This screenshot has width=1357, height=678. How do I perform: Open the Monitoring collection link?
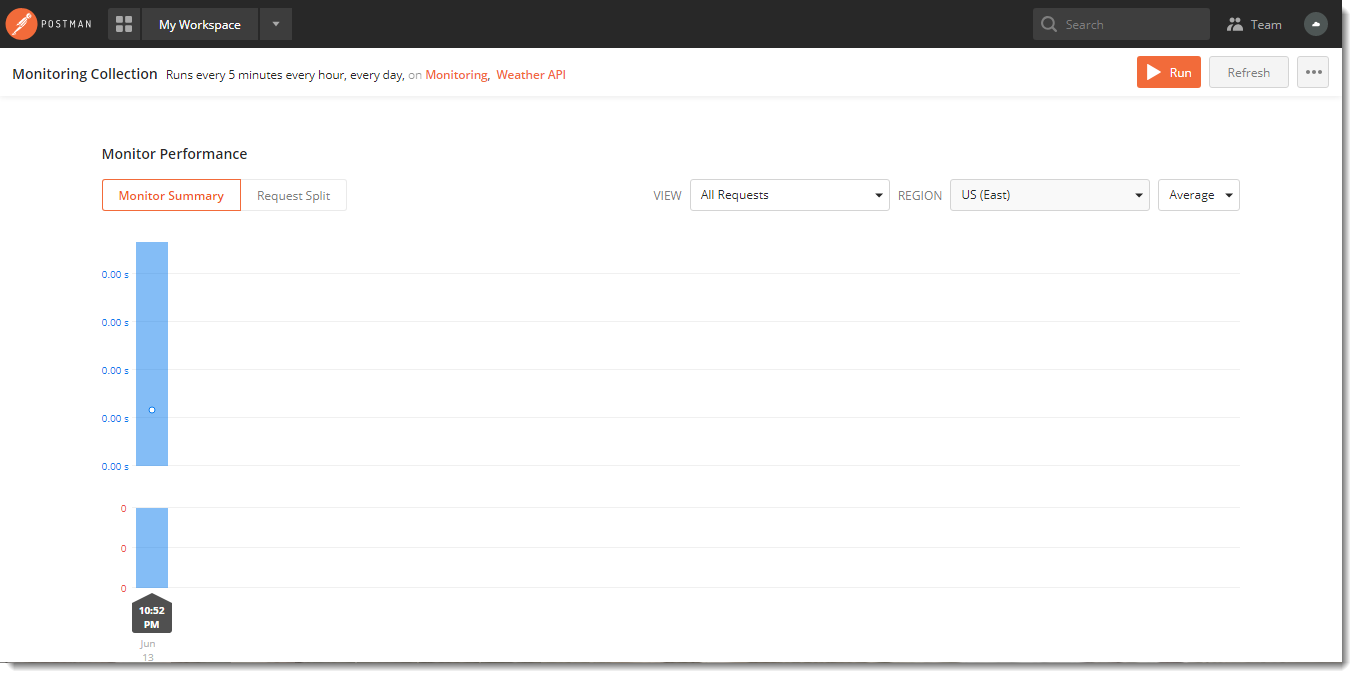[x=456, y=75]
